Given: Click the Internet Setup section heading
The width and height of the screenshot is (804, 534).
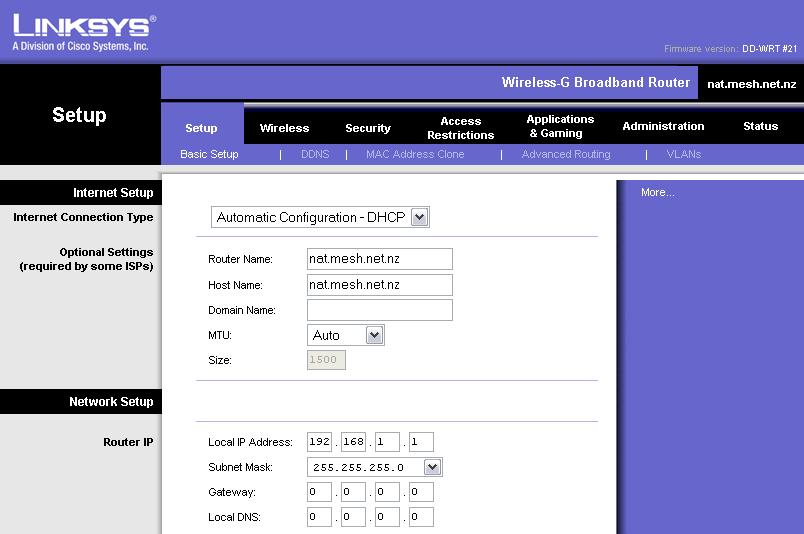Looking at the screenshot, I should tap(113, 193).
